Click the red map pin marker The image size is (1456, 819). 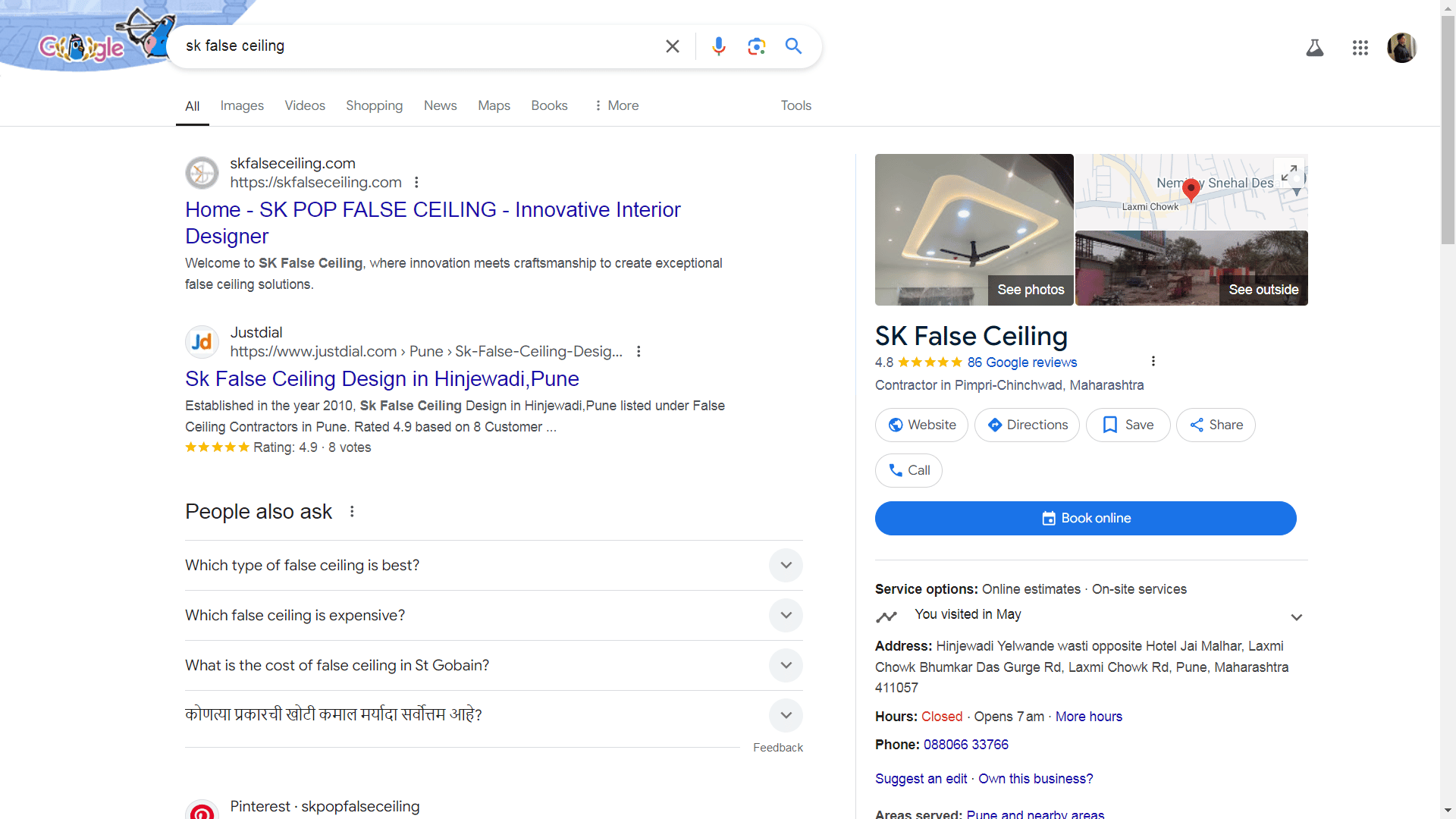coord(1191,190)
